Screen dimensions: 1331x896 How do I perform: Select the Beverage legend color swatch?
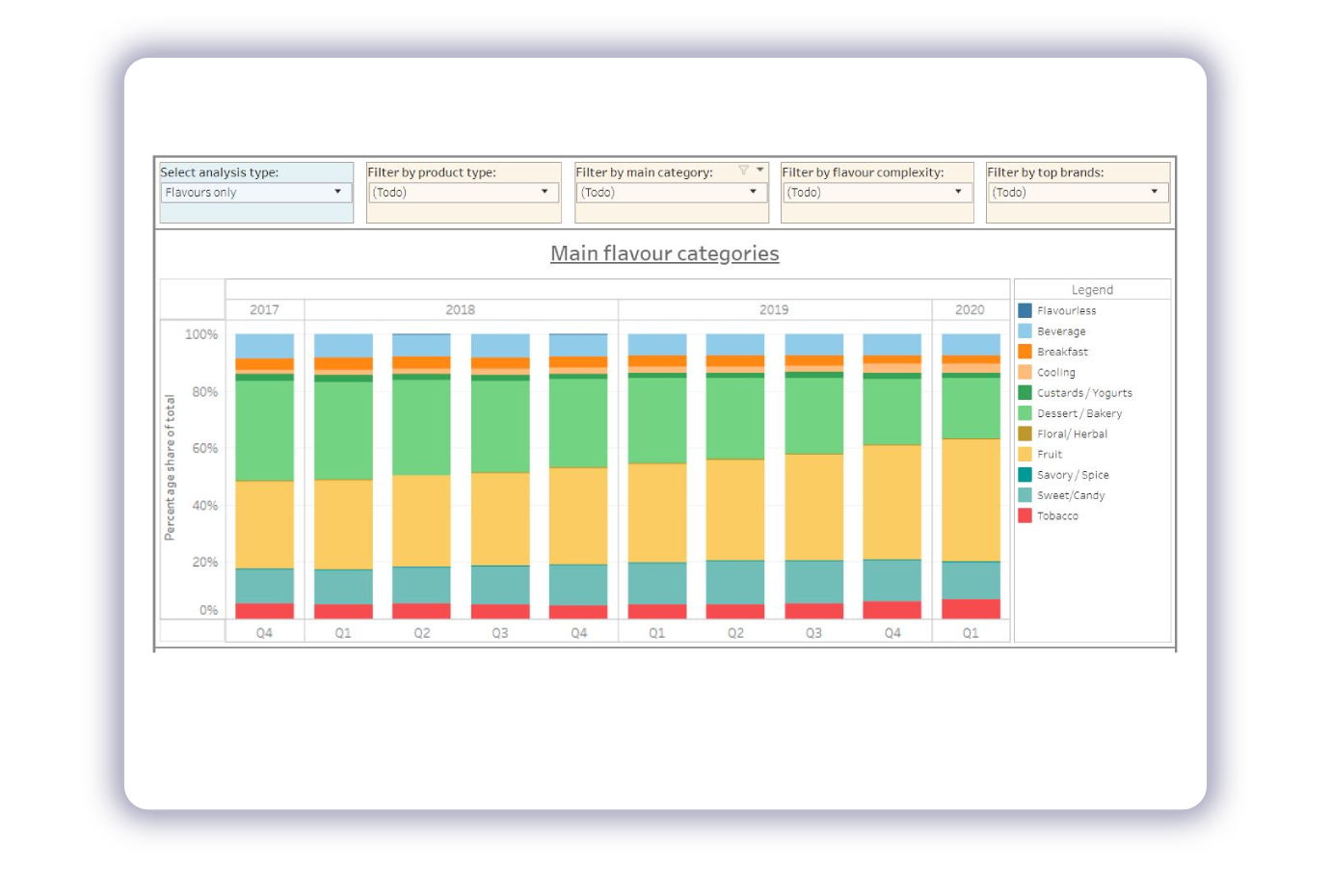pyautogui.click(x=1025, y=331)
